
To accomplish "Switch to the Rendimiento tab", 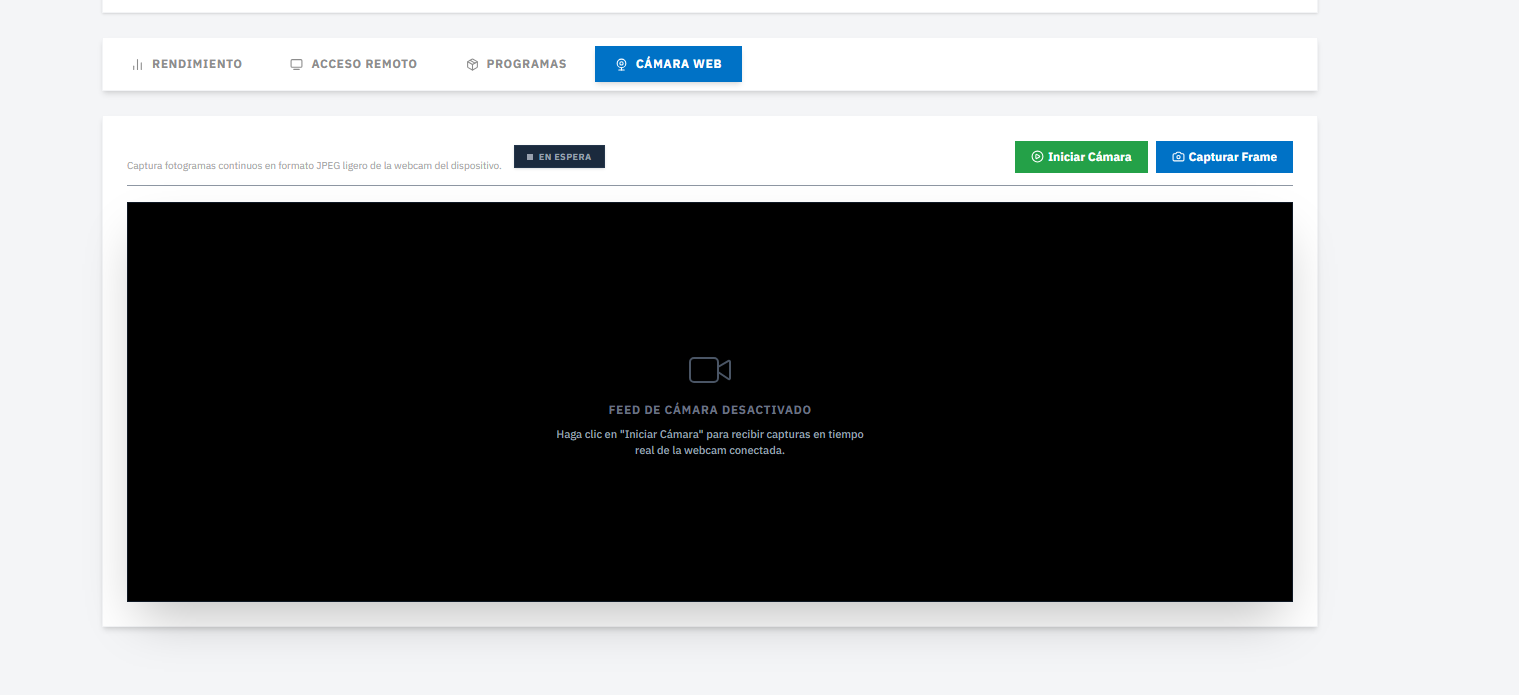I will tap(187, 64).
